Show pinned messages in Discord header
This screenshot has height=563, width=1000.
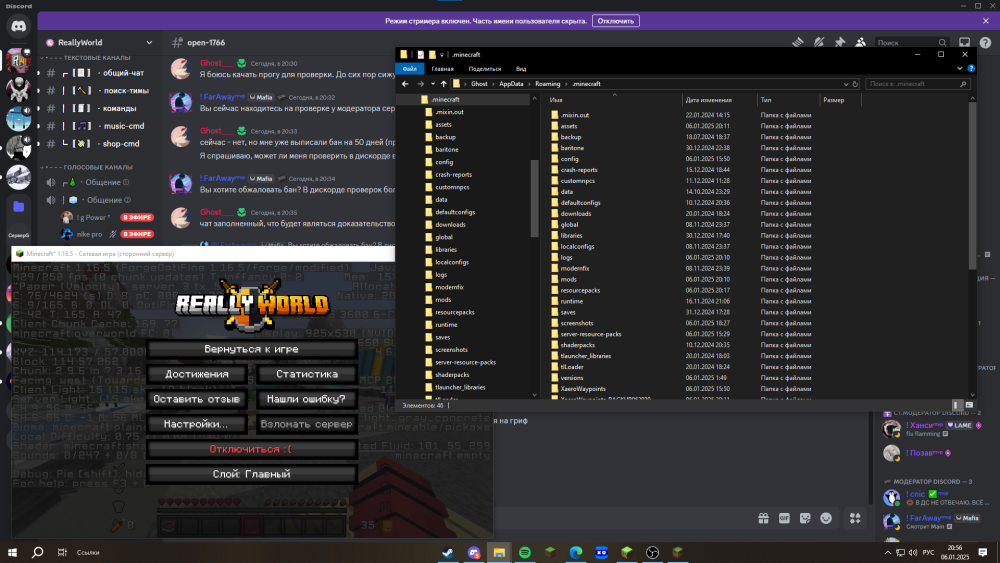tap(840, 42)
